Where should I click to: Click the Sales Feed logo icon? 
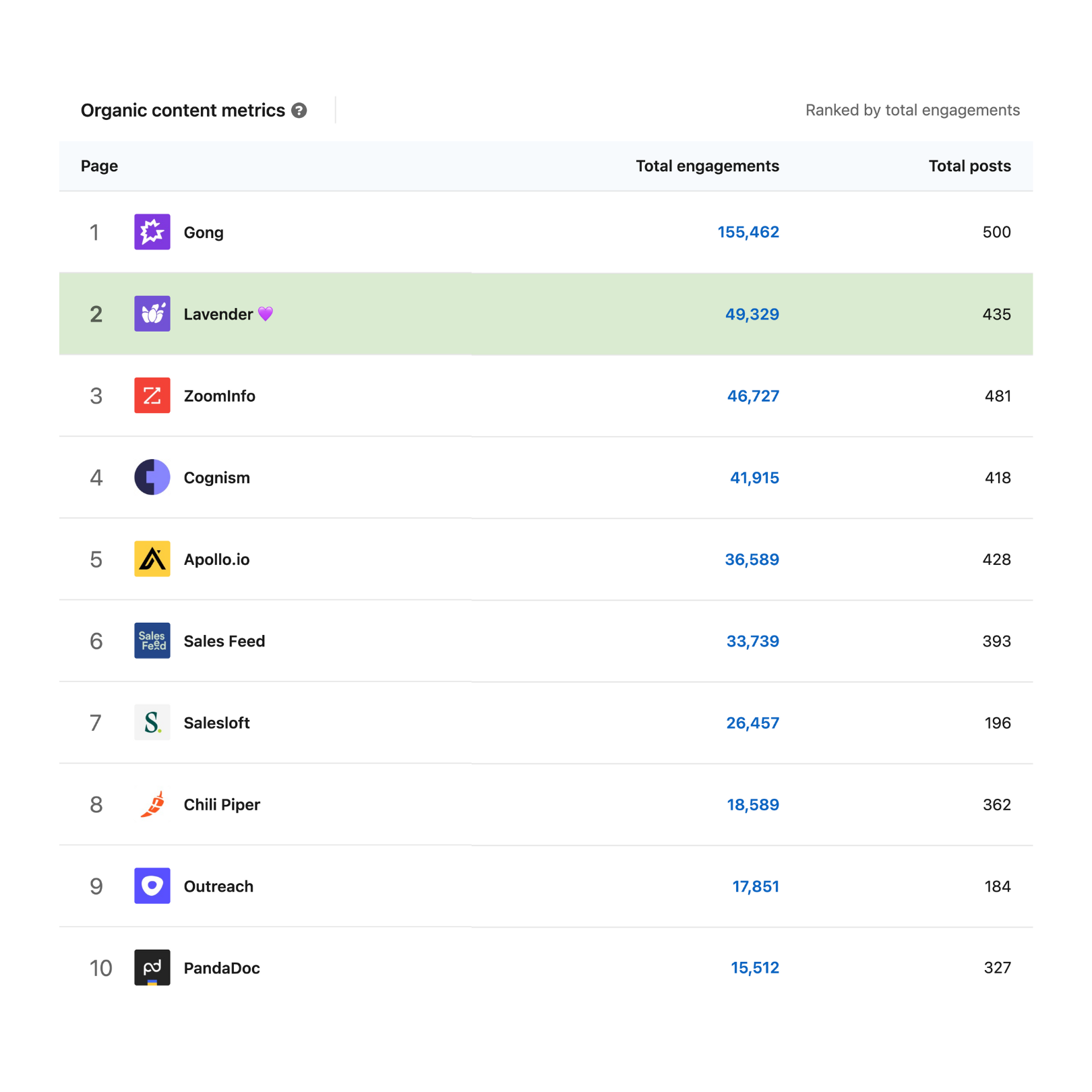click(152, 640)
